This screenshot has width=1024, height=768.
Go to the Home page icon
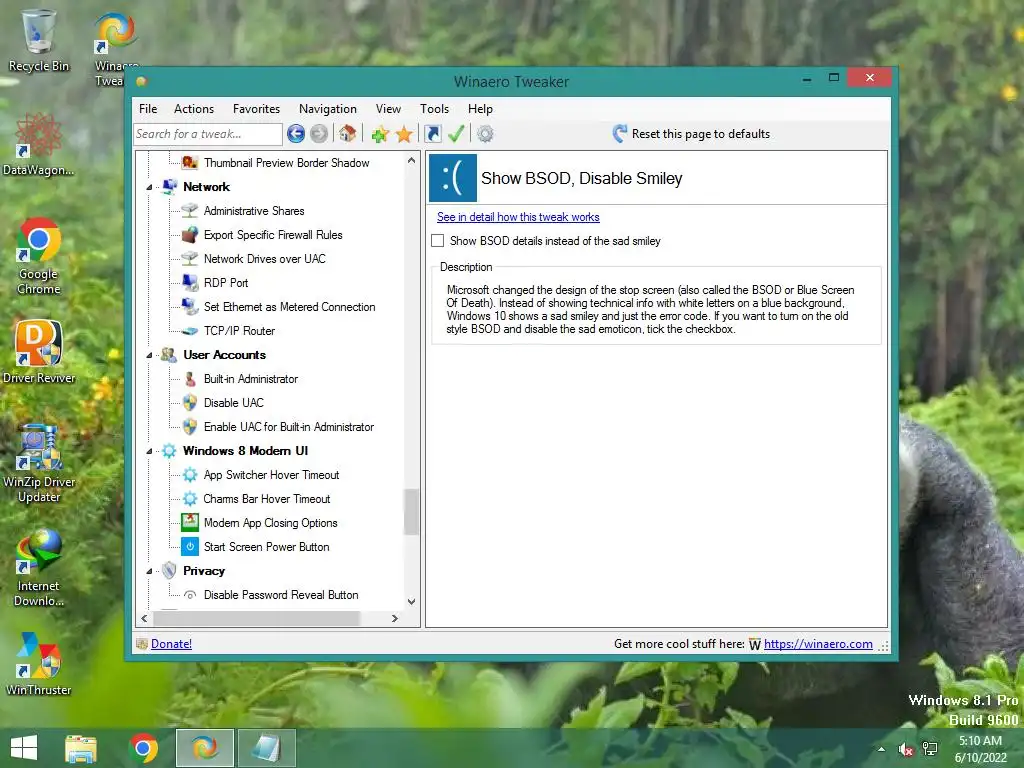[347, 134]
